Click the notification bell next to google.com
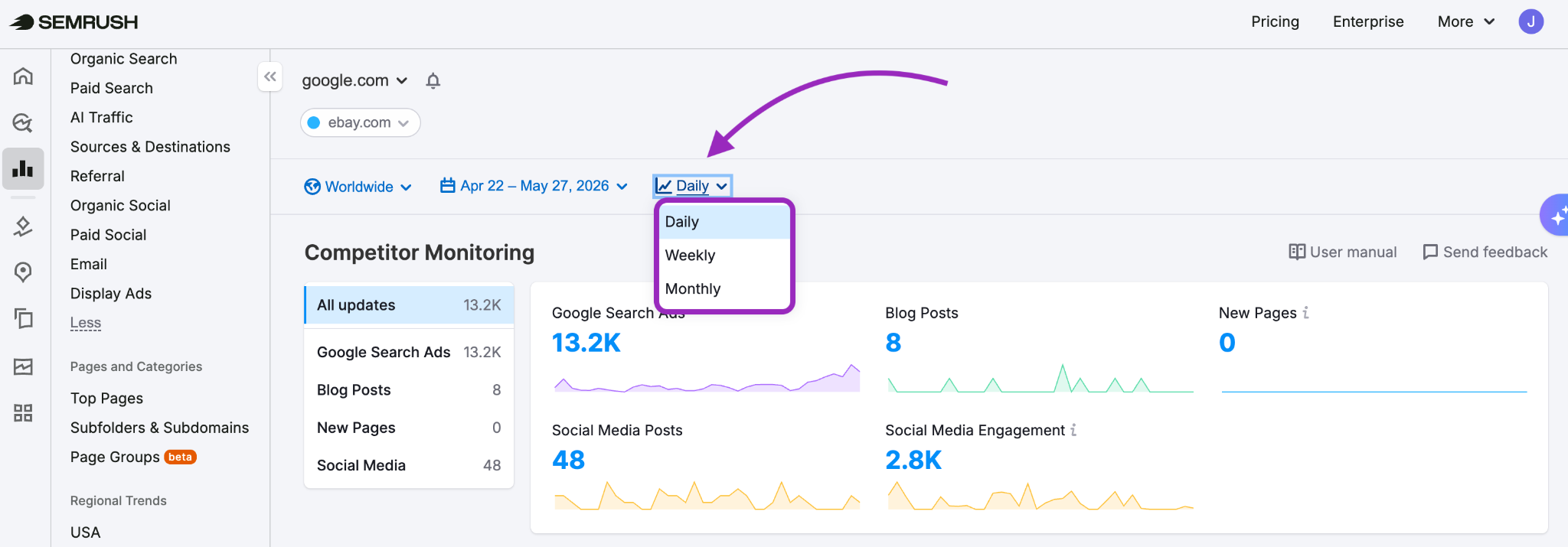The height and width of the screenshot is (547, 1568). [x=433, y=80]
